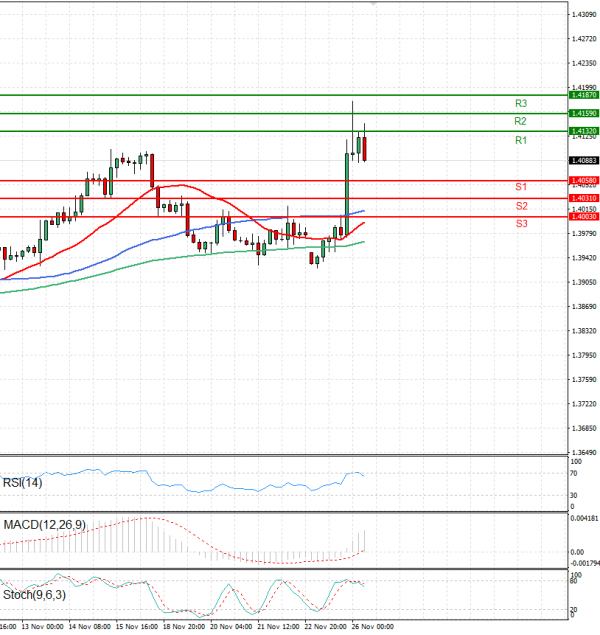Click the 18 Nov 20:00 time label
This screenshot has width=600, height=635.
click(184, 626)
